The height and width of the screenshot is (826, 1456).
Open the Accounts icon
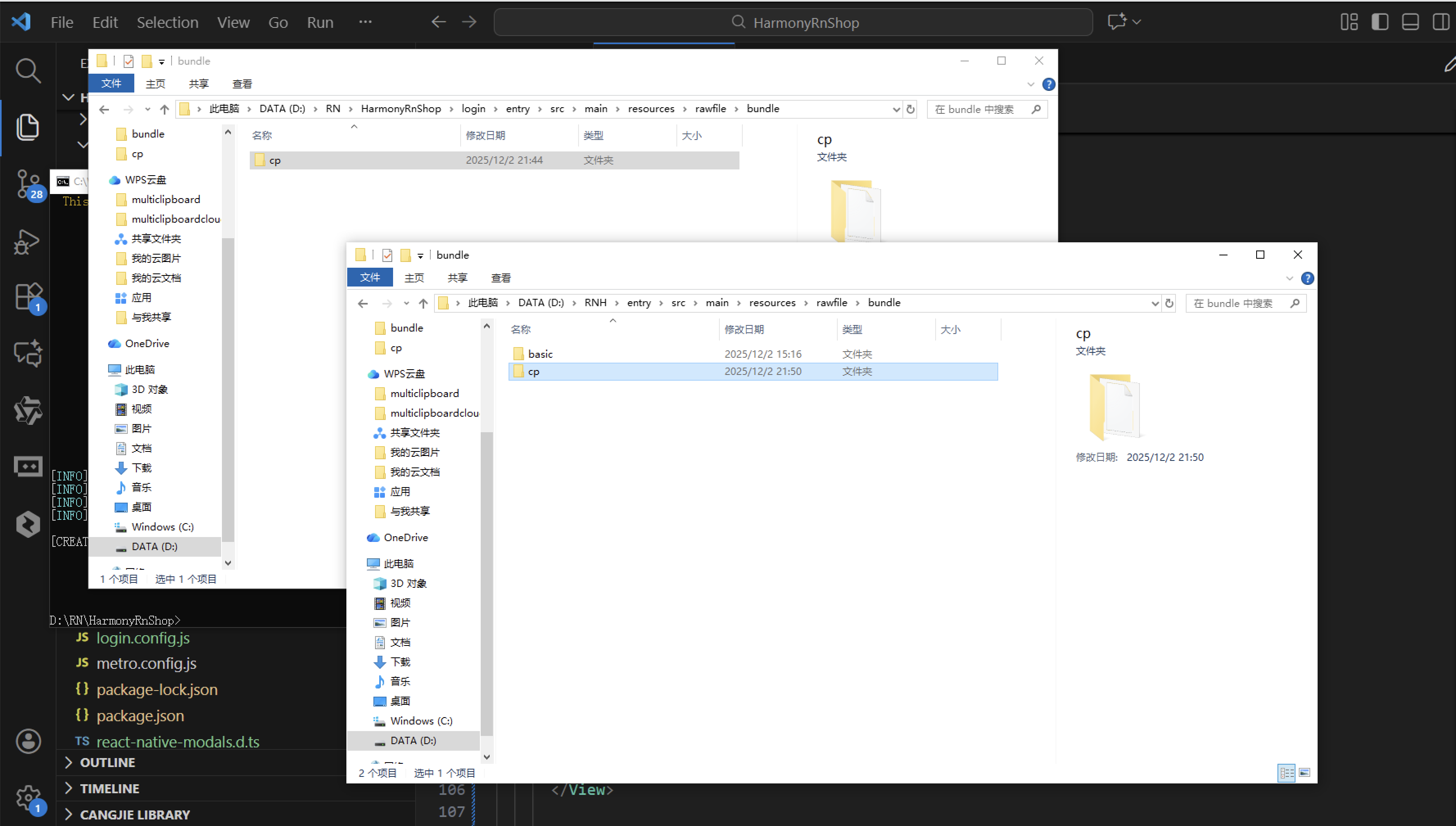[x=27, y=741]
